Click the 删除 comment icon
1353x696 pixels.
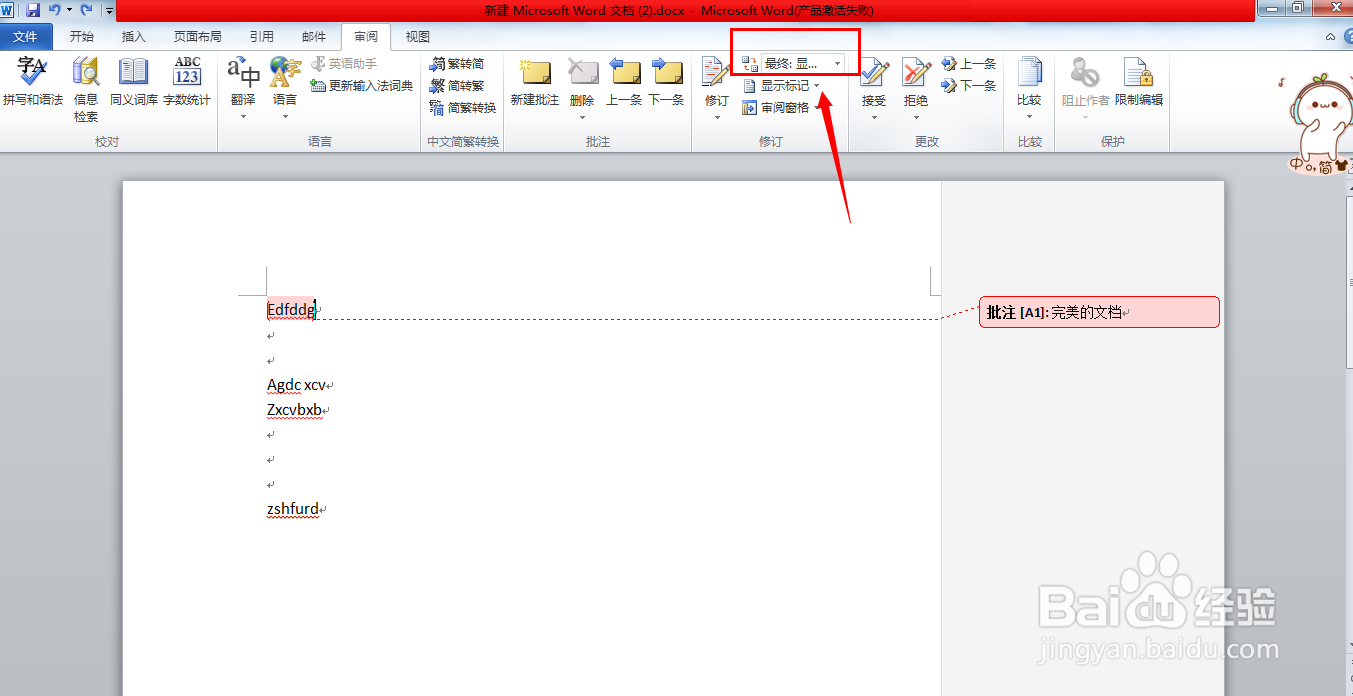coord(582,73)
